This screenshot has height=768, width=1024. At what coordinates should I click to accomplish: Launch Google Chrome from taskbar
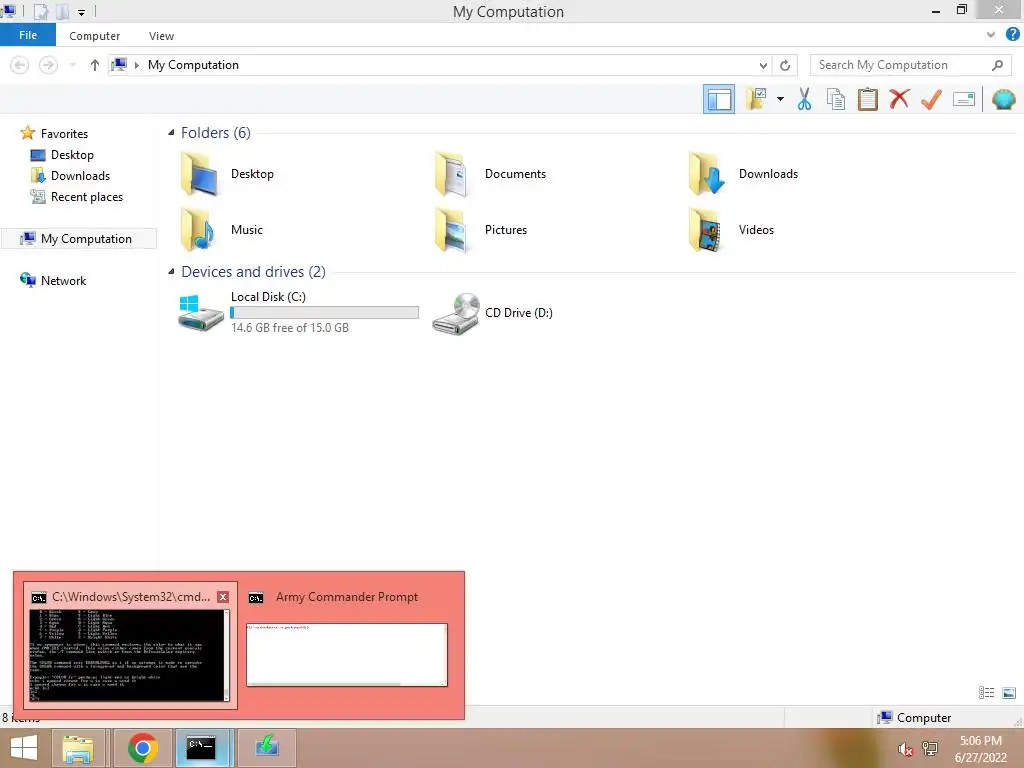[142, 748]
